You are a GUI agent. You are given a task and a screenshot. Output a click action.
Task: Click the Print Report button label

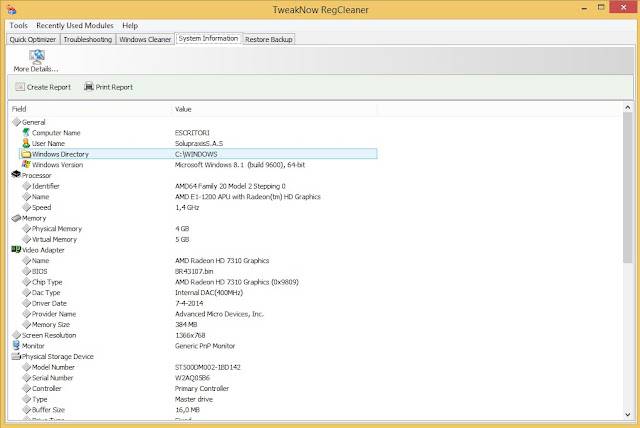(x=114, y=87)
